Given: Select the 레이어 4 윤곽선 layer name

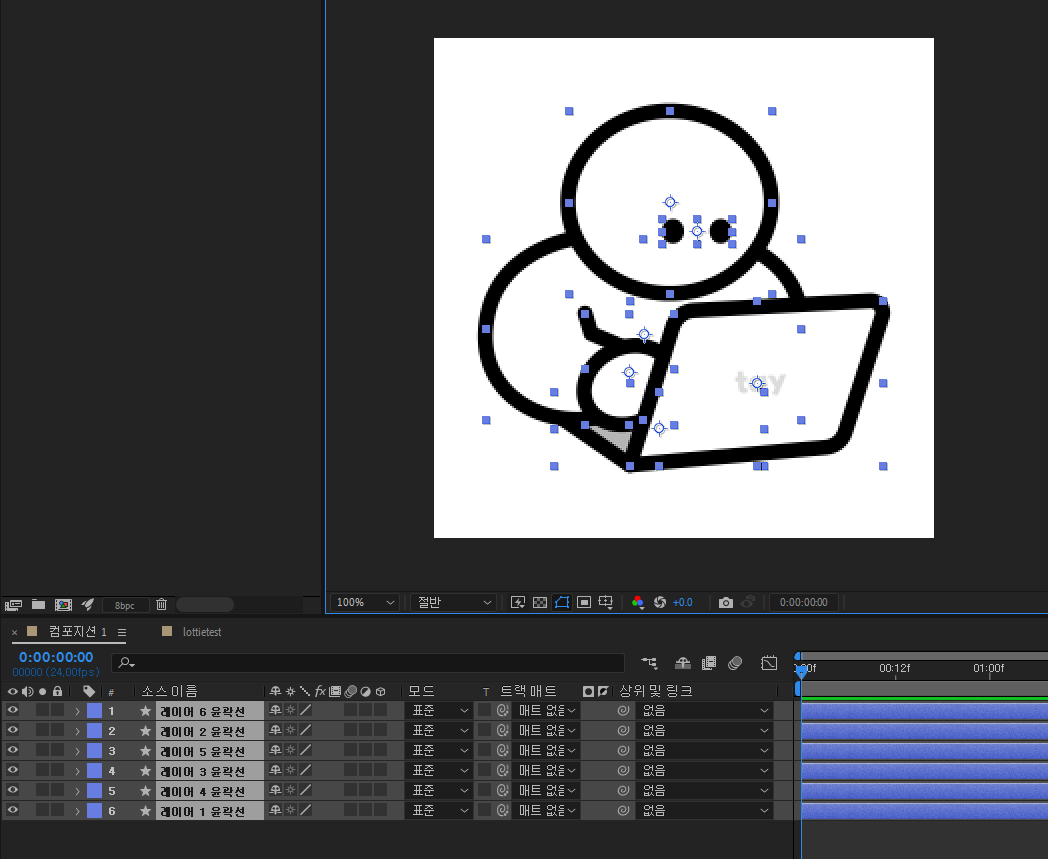Looking at the screenshot, I should point(203,791).
